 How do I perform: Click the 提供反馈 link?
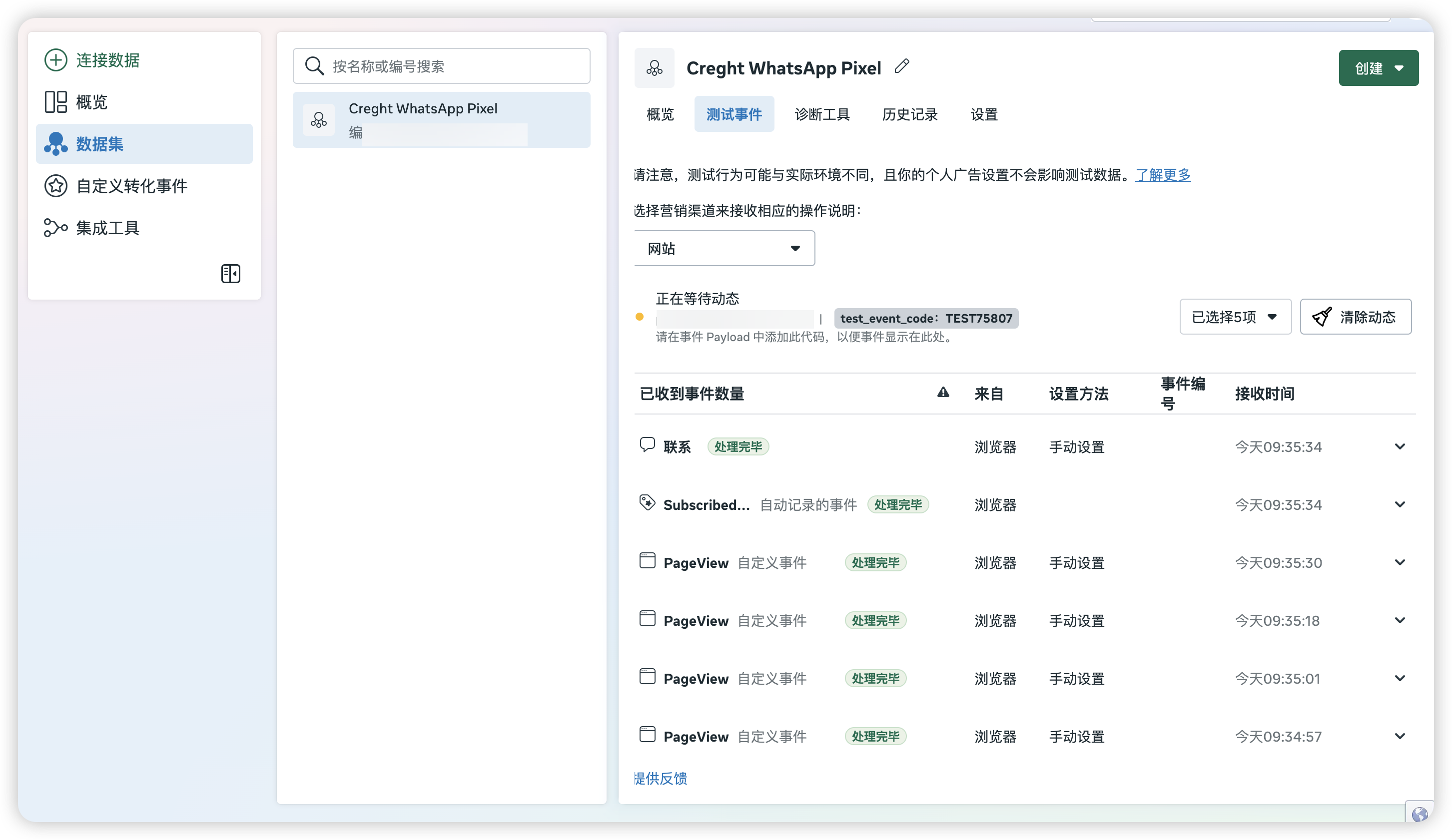click(661, 779)
